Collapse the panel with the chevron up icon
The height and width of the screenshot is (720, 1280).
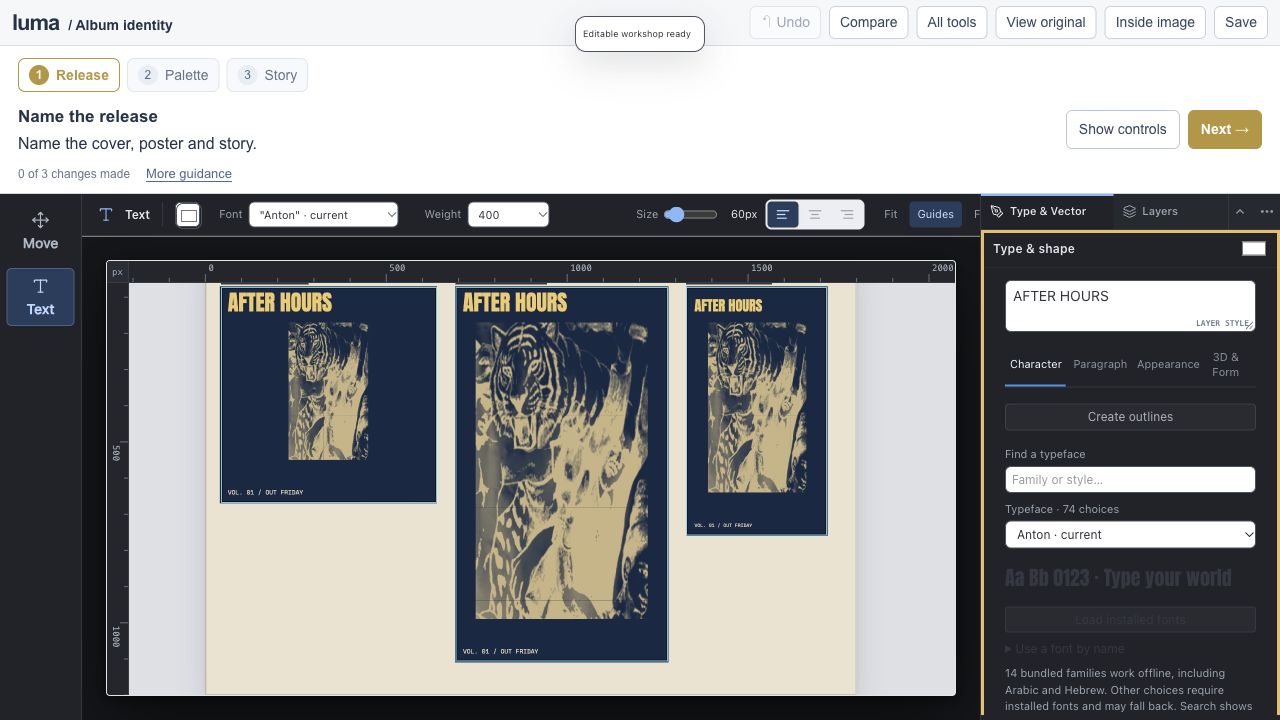[x=1240, y=211]
